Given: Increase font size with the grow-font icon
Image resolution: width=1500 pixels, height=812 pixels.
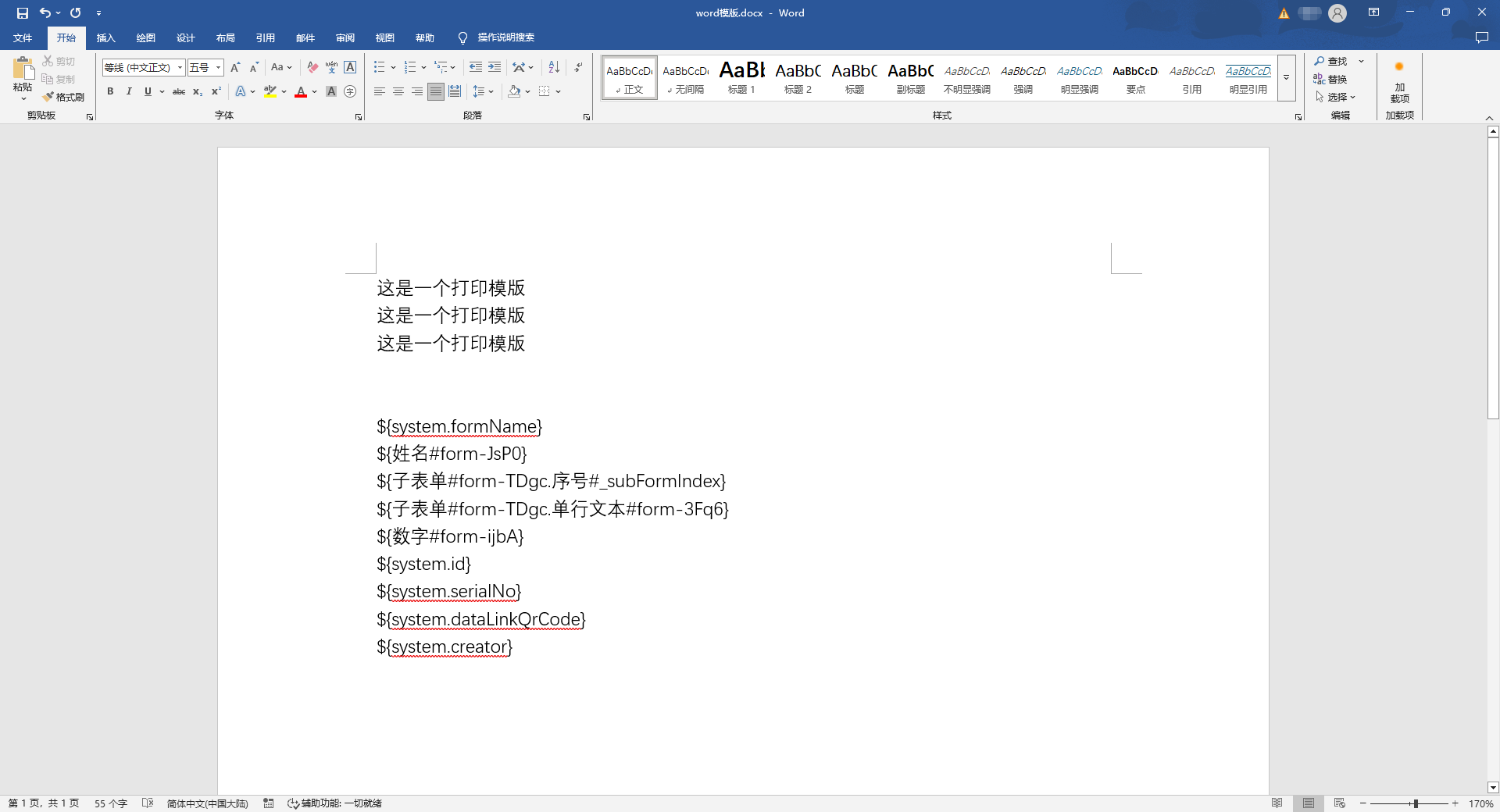Looking at the screenshot, I should (235, 67).
